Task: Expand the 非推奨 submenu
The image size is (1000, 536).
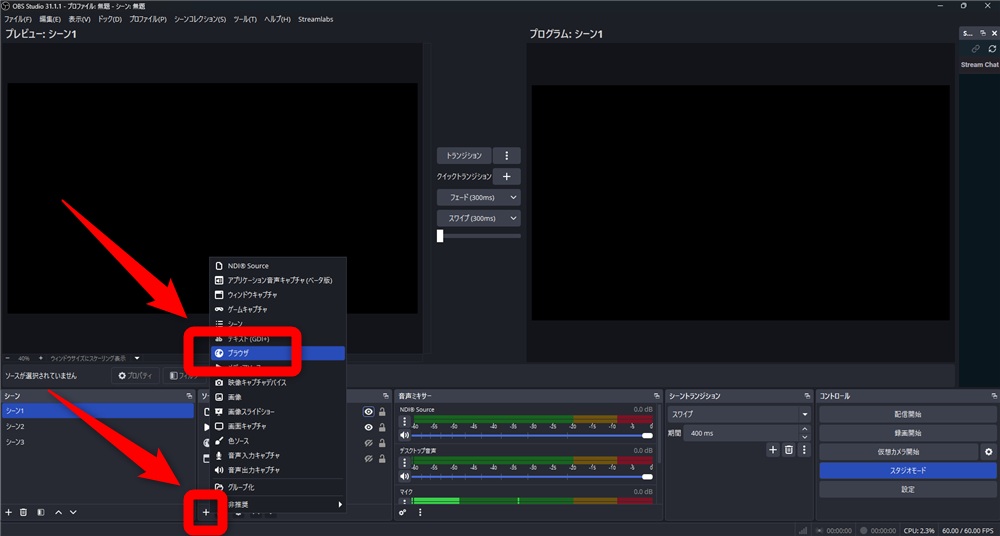Action: (278, 504)
